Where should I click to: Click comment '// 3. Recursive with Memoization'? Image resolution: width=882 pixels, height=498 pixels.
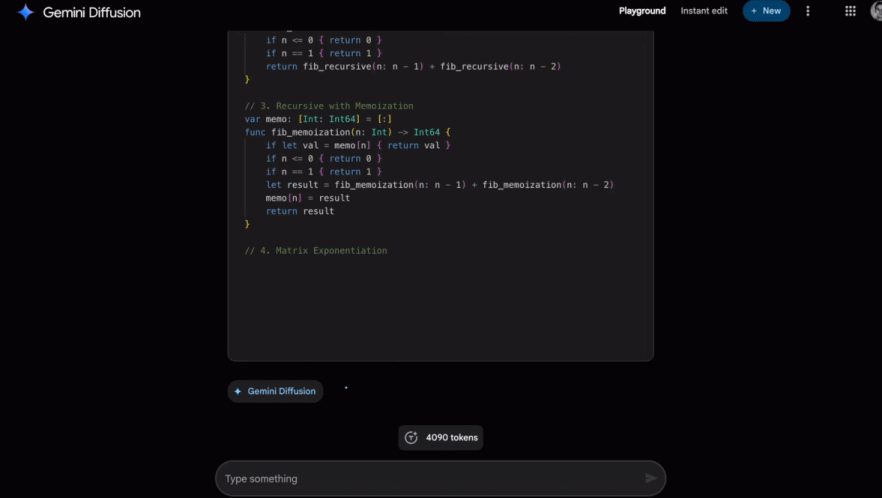(329, 106)
